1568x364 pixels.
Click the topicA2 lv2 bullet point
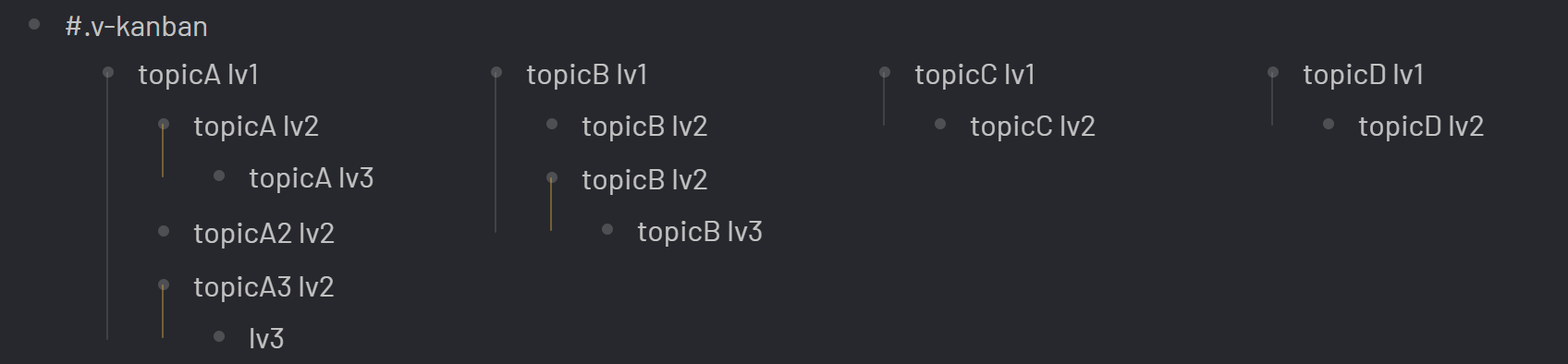pyautogui.click(x=164, y=231)
